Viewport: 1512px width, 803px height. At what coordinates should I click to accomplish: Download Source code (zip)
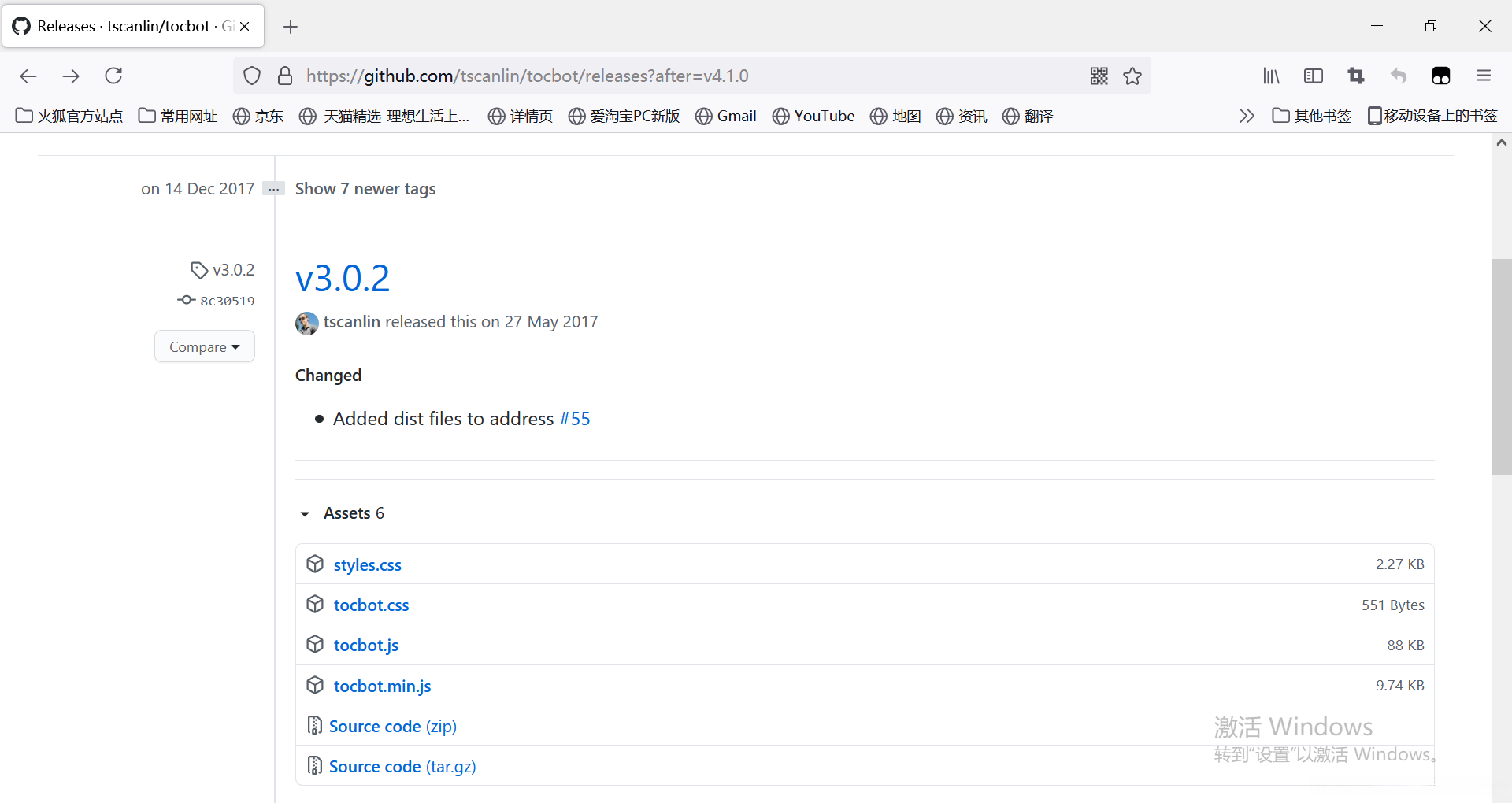tap(393, 727)
